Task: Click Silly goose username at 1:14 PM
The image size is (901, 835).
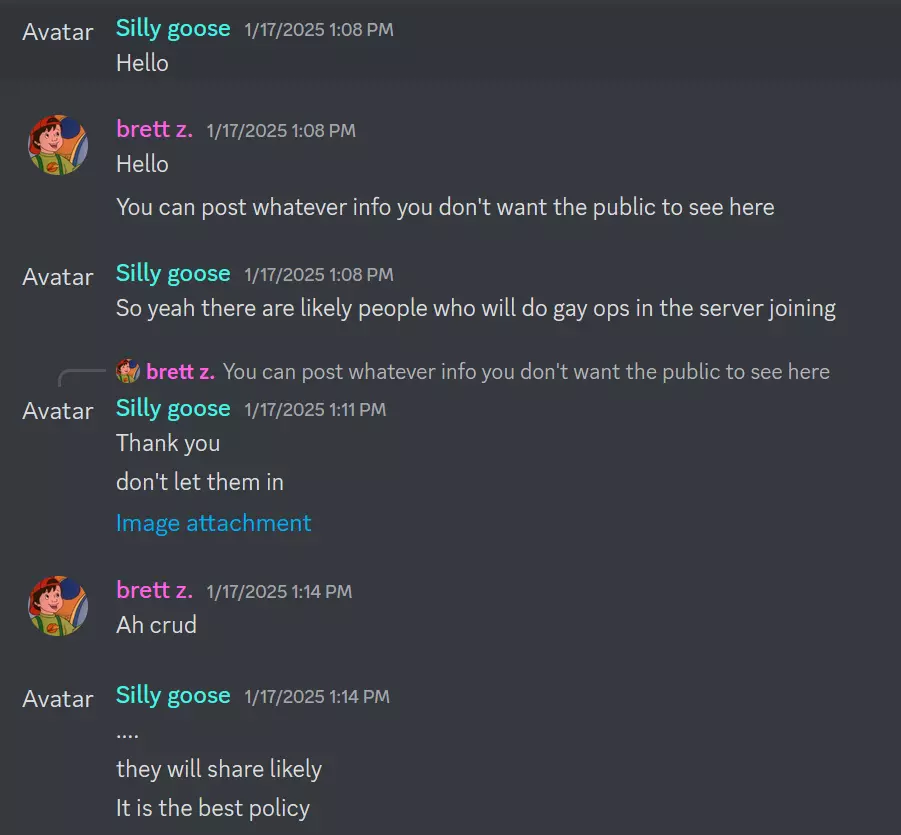Action: 173,695
